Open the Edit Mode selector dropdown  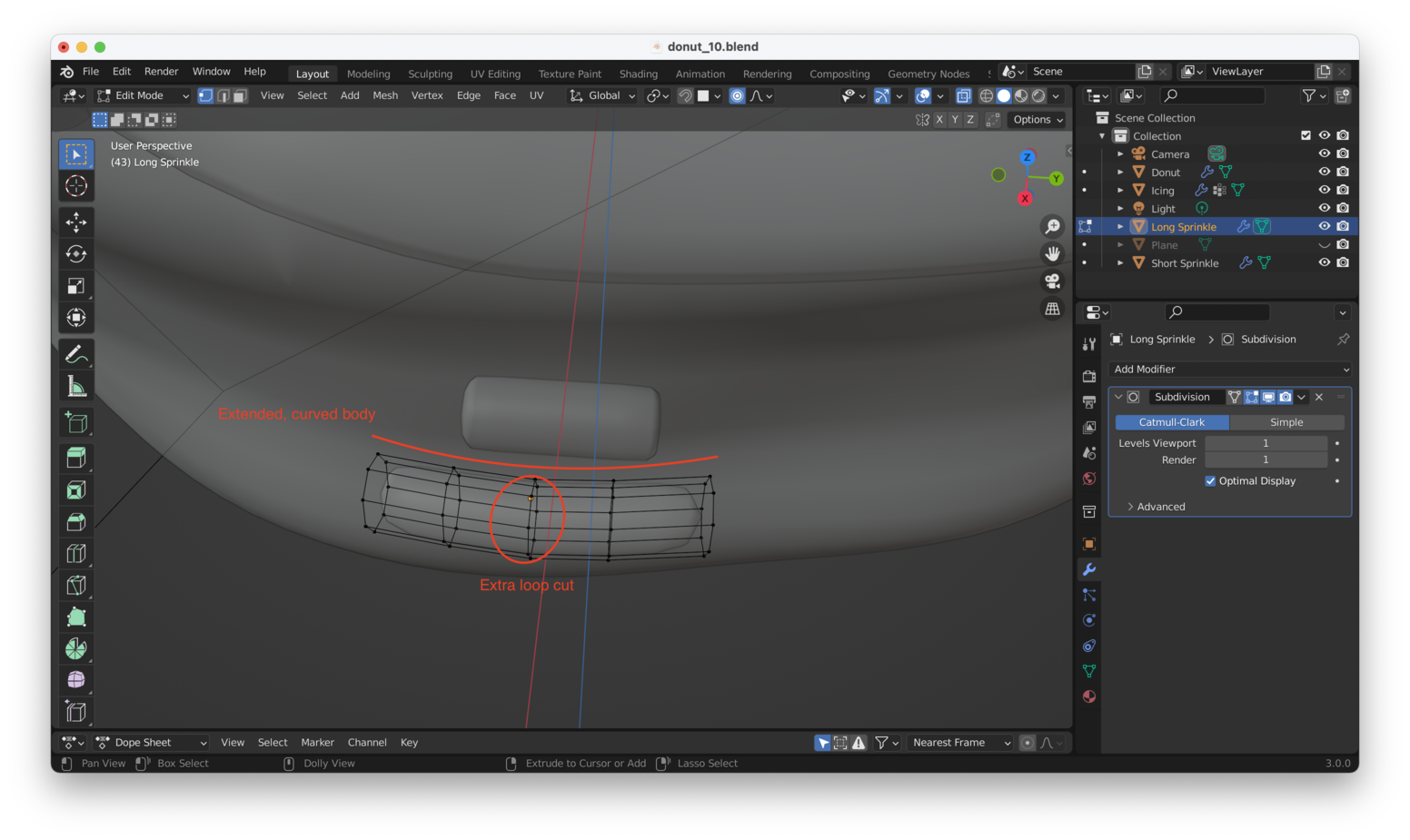click(x=143, y=95)
